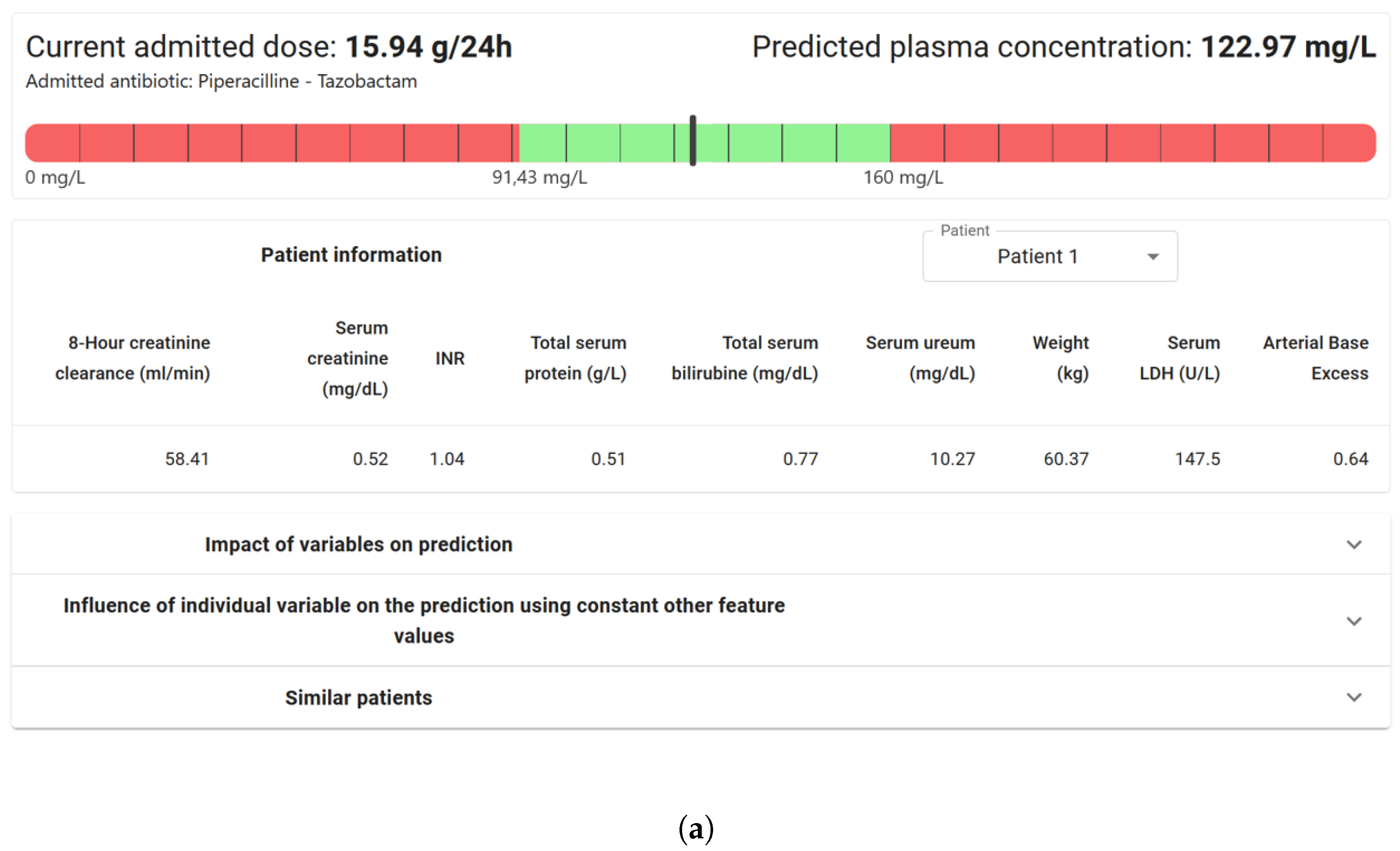Viewport: 1400px width, 851px height.
Task: Click the chevron next to Influence of individual variable
Action: click(1354, 621)
